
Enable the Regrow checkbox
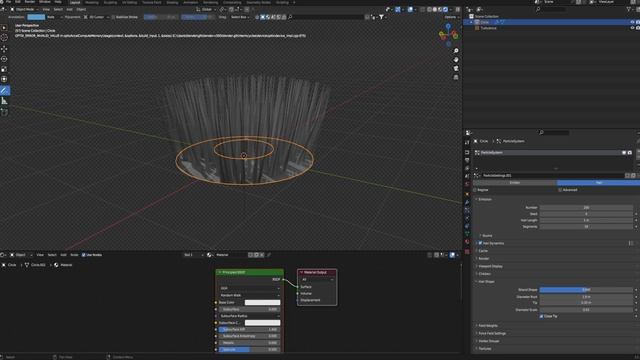(x=475, y=190)
